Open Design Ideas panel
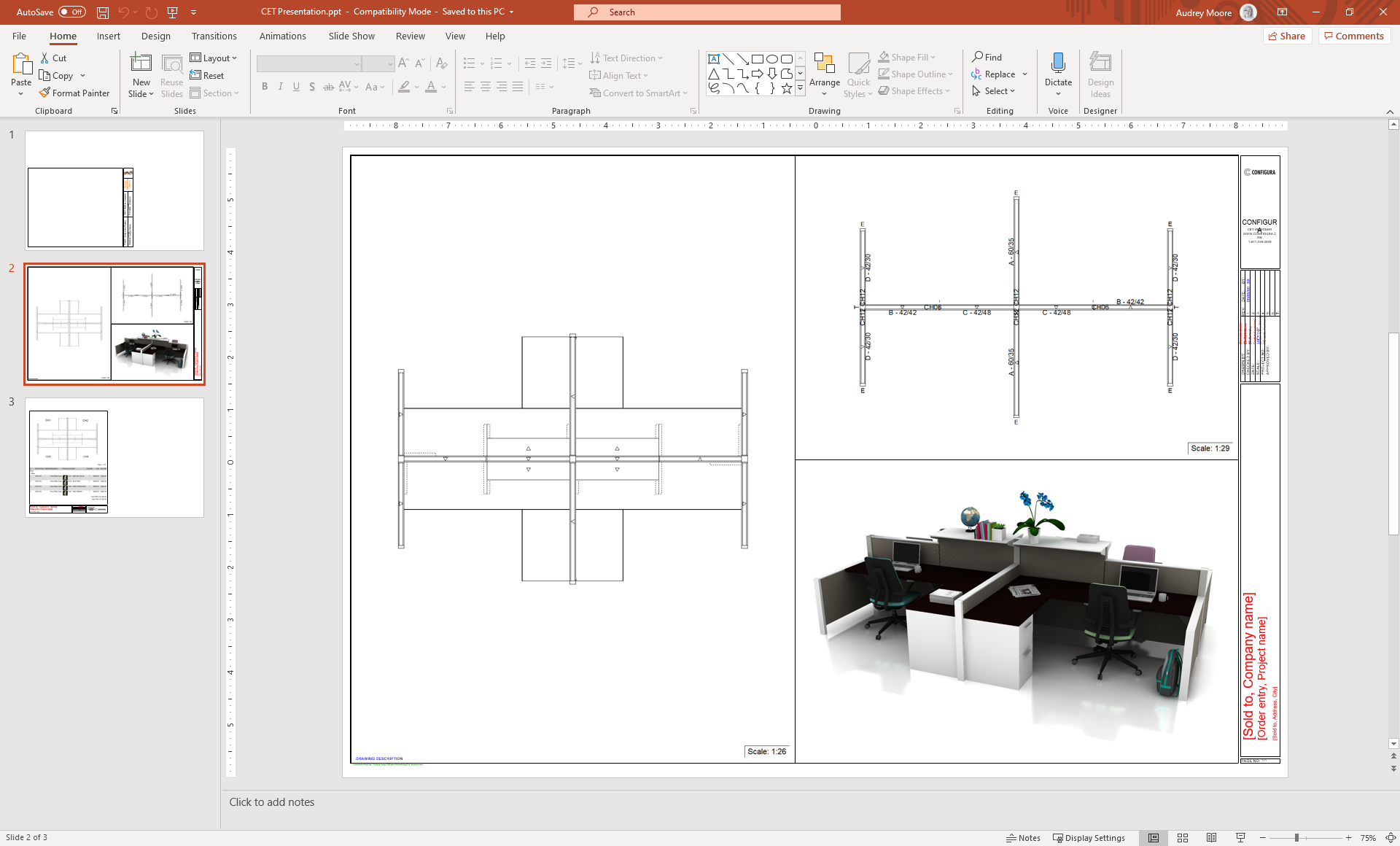Screen dimensions: 1400x846 (x=1100, y=74)
